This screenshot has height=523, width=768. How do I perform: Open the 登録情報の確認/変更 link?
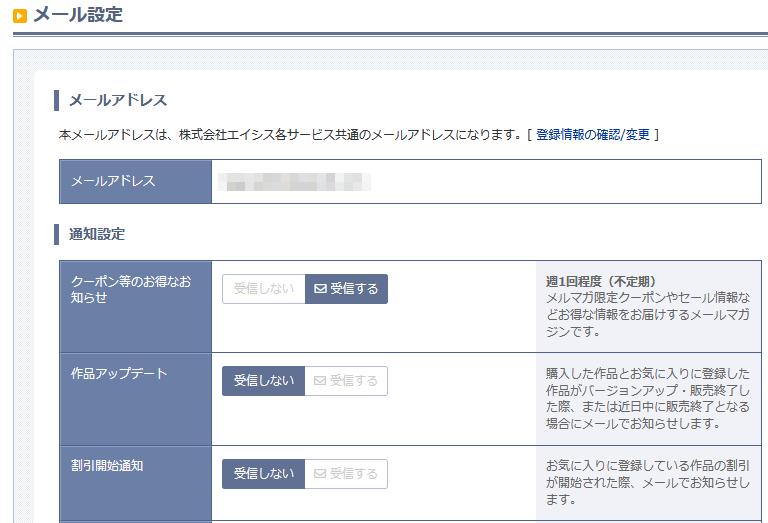pos(593,134)
